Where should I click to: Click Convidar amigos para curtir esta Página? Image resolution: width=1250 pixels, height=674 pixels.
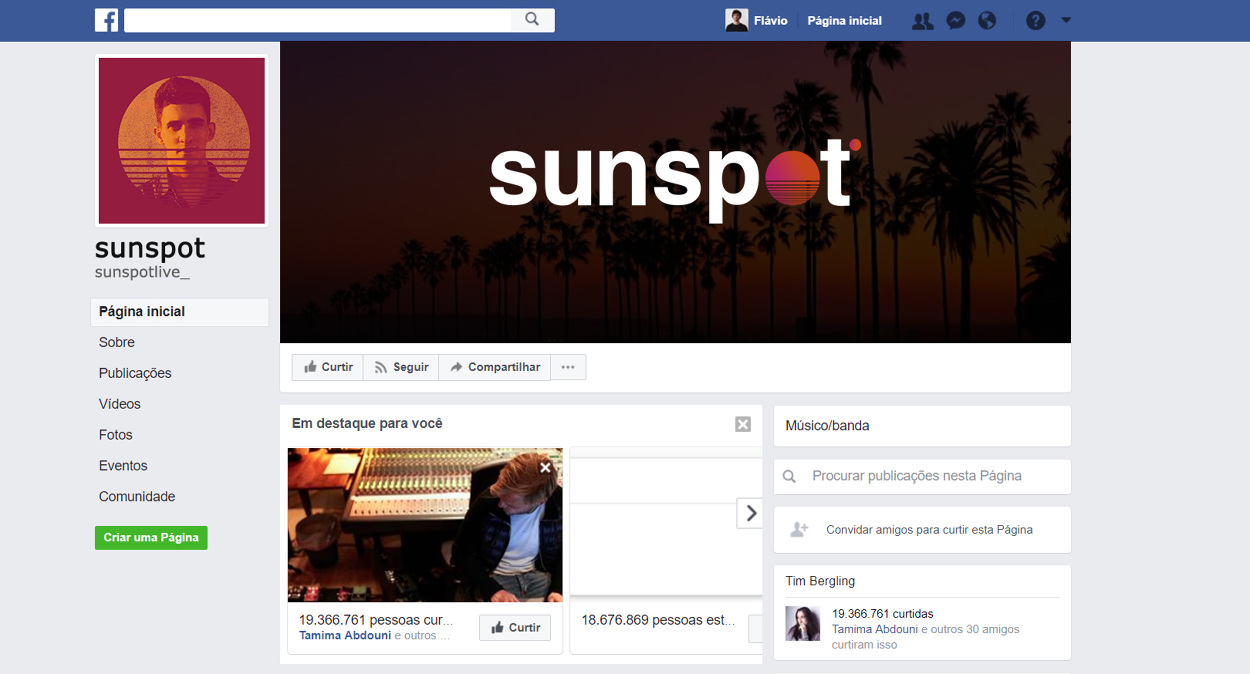pos(929,530)
